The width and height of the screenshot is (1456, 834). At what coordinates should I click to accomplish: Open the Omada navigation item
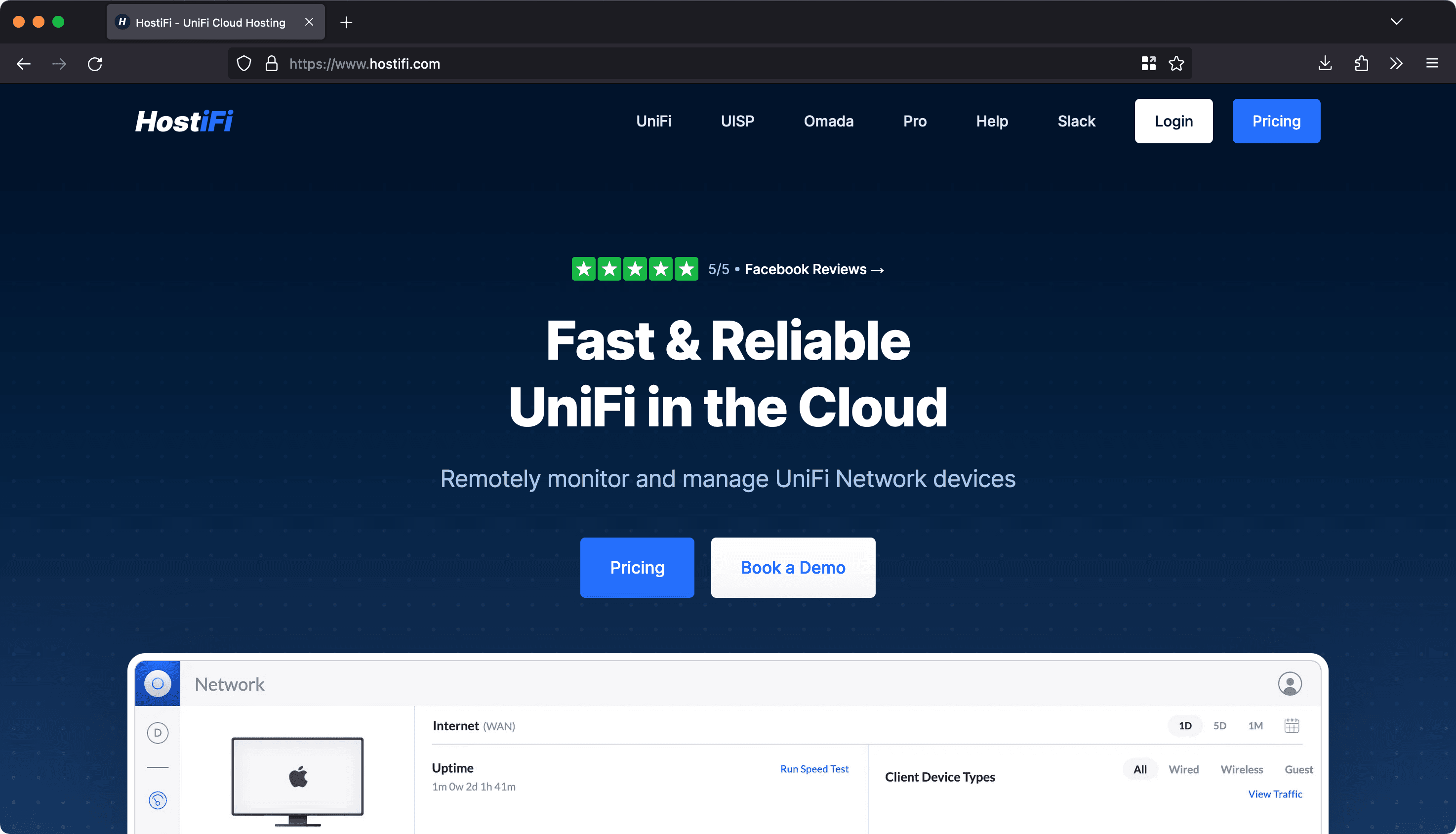(x=828, y=121)
